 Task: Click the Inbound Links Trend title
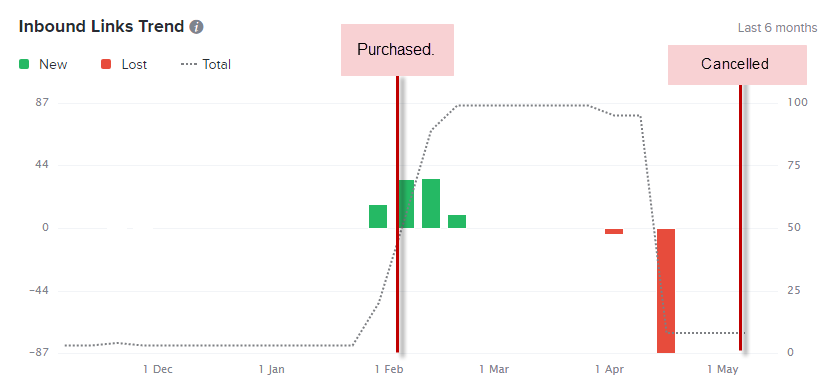[x=101, y=26]
